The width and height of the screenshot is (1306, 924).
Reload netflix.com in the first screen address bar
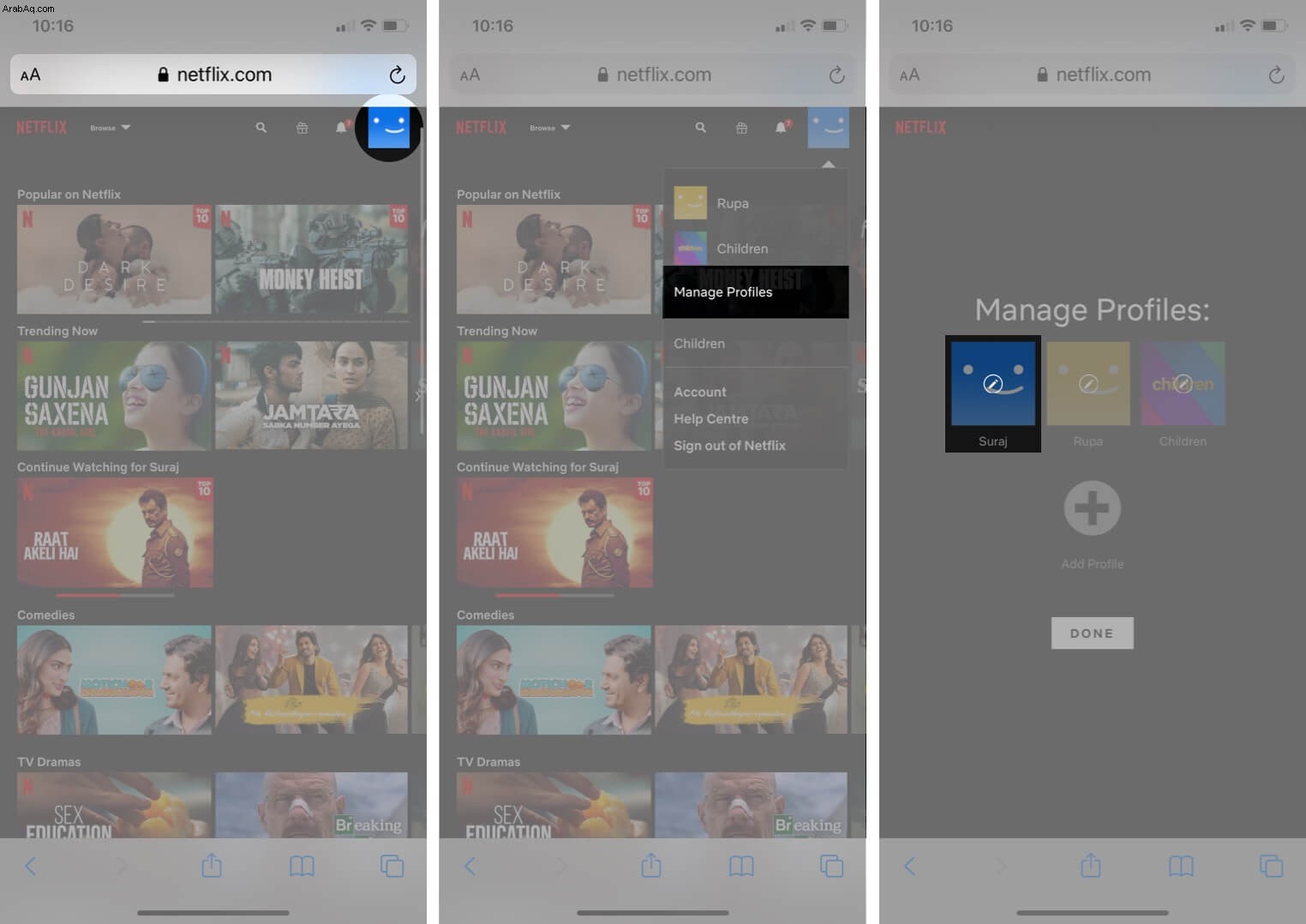pyautogui.click(x=397, y=75)
